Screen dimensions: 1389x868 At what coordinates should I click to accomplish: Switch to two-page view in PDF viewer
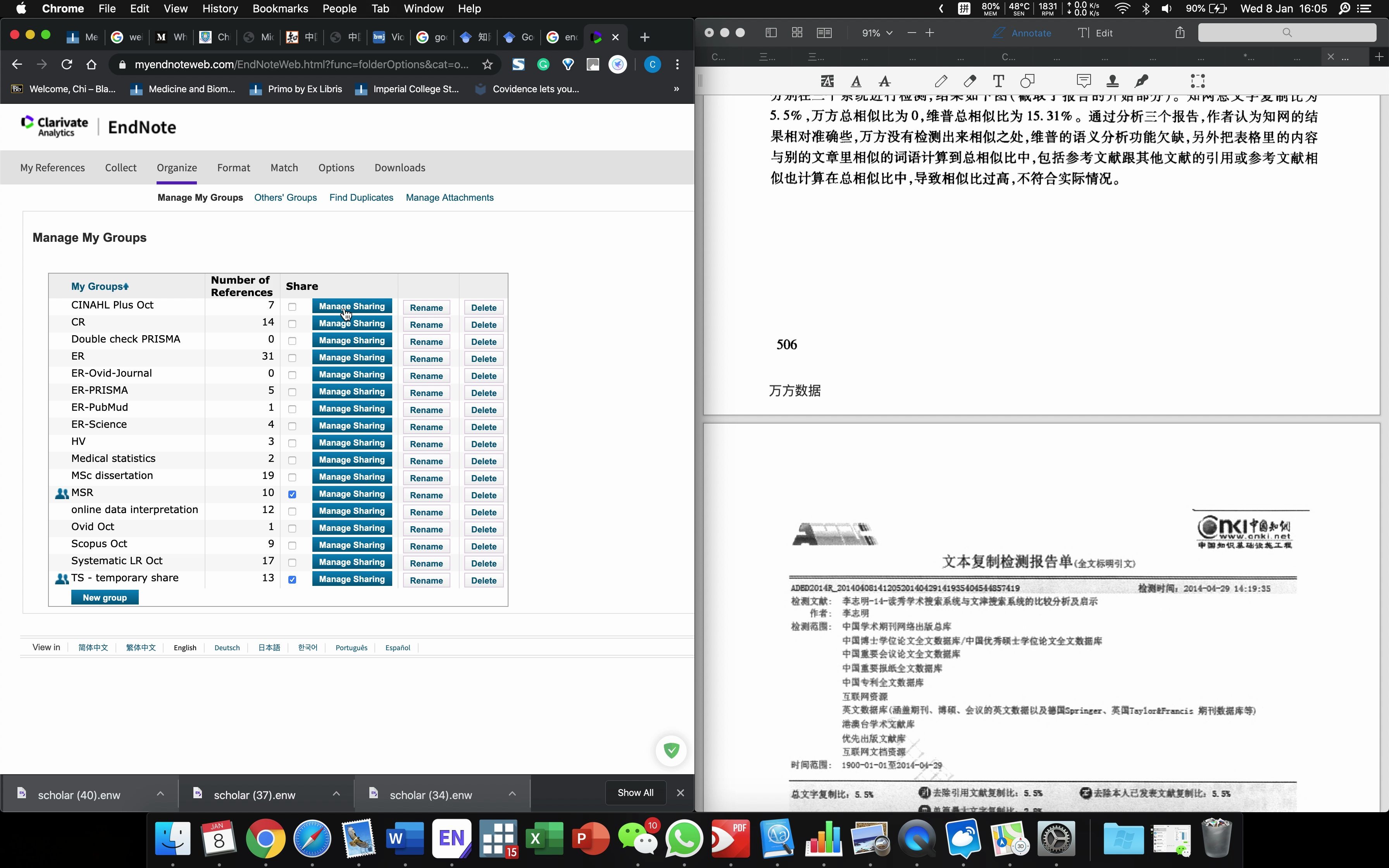pos(824,33)
